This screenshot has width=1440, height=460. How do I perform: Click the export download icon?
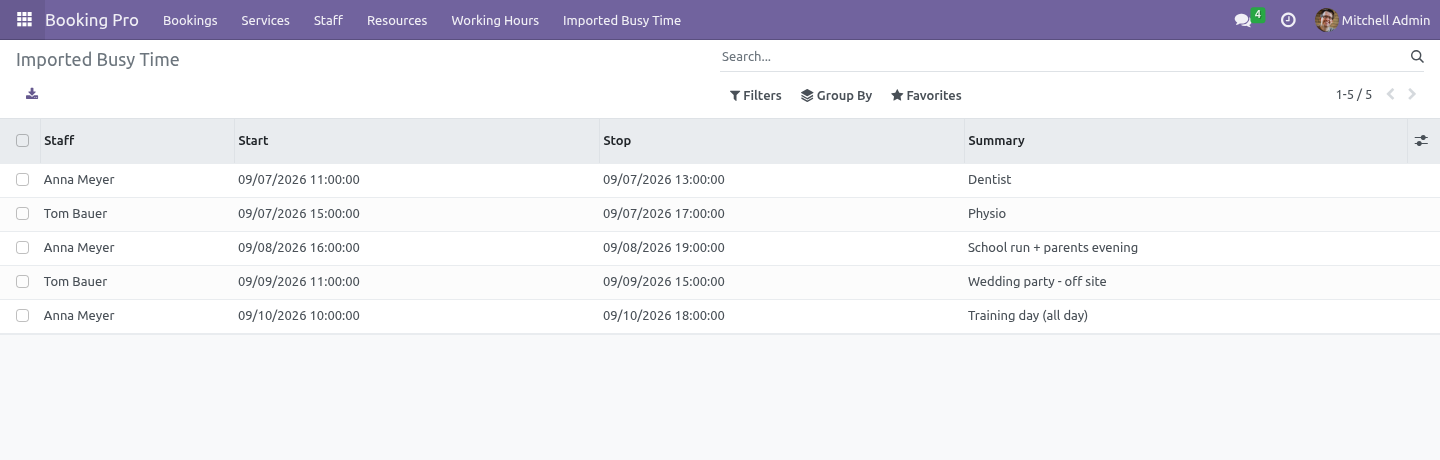pos(32,94)
